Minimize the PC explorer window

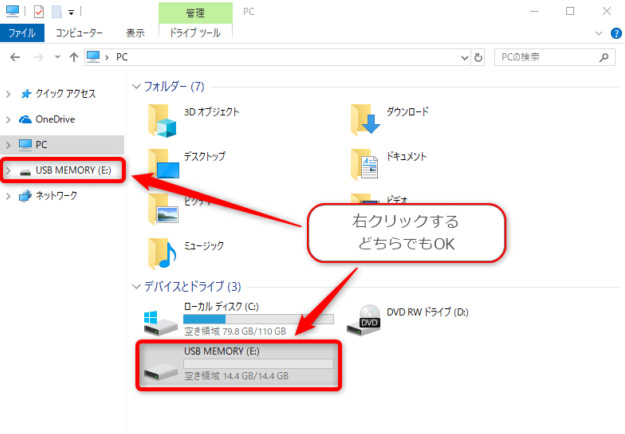click(x=534, y=11)
